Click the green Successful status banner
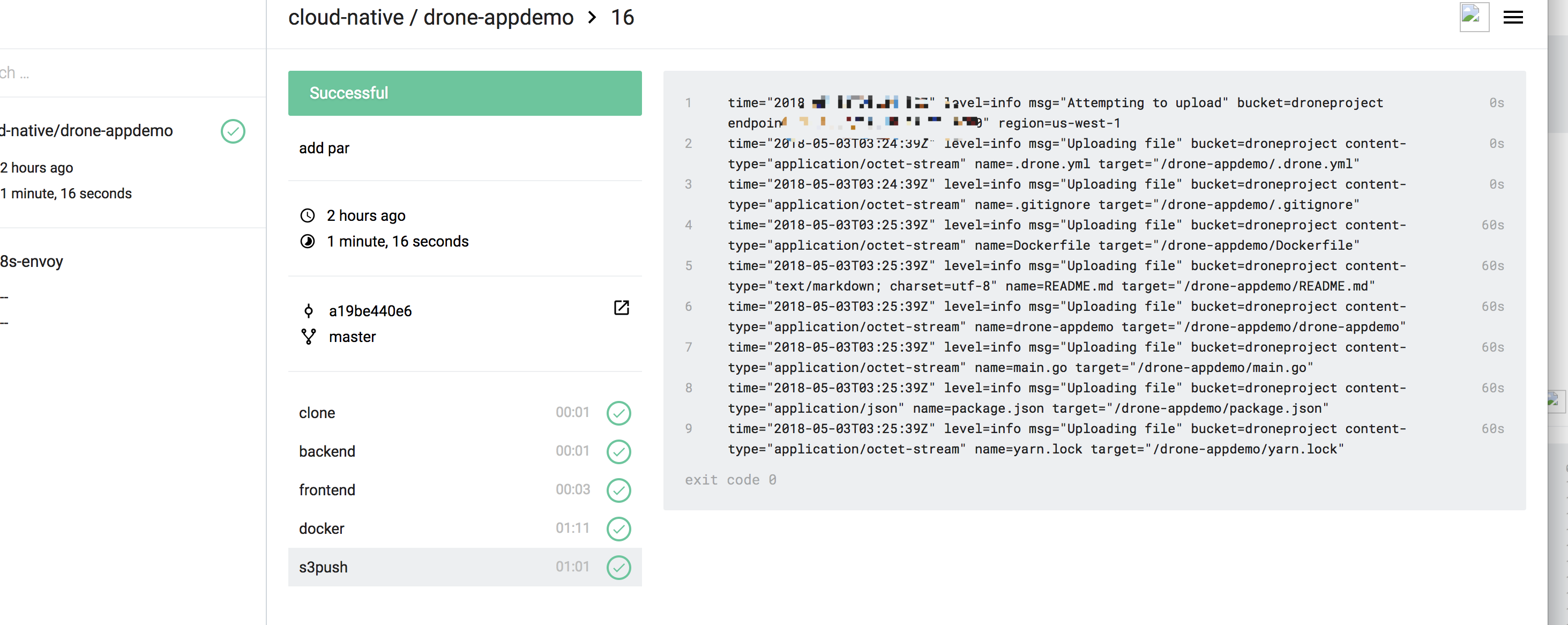This screenshot has height=625, width=1568. (x=465, y=93)
